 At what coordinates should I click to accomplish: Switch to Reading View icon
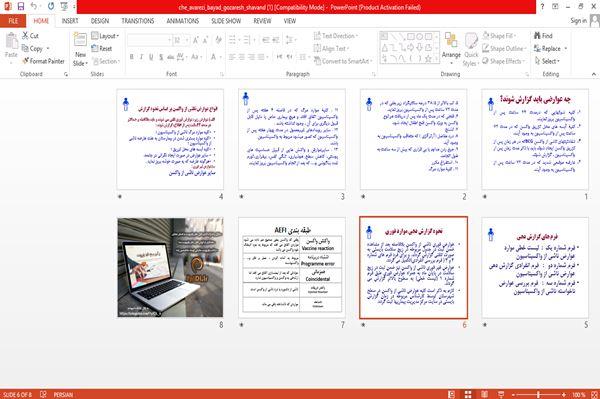484,394
